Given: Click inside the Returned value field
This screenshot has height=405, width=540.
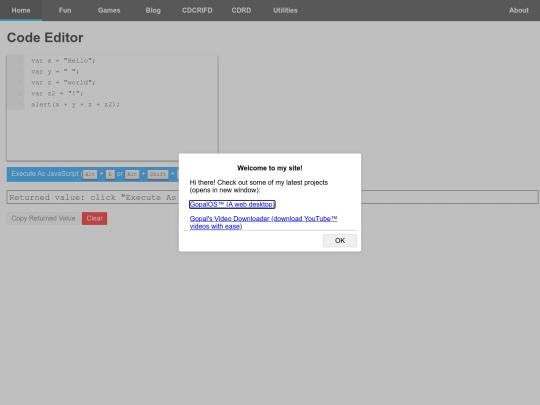Looking at the screenshot, I should 272,197.
